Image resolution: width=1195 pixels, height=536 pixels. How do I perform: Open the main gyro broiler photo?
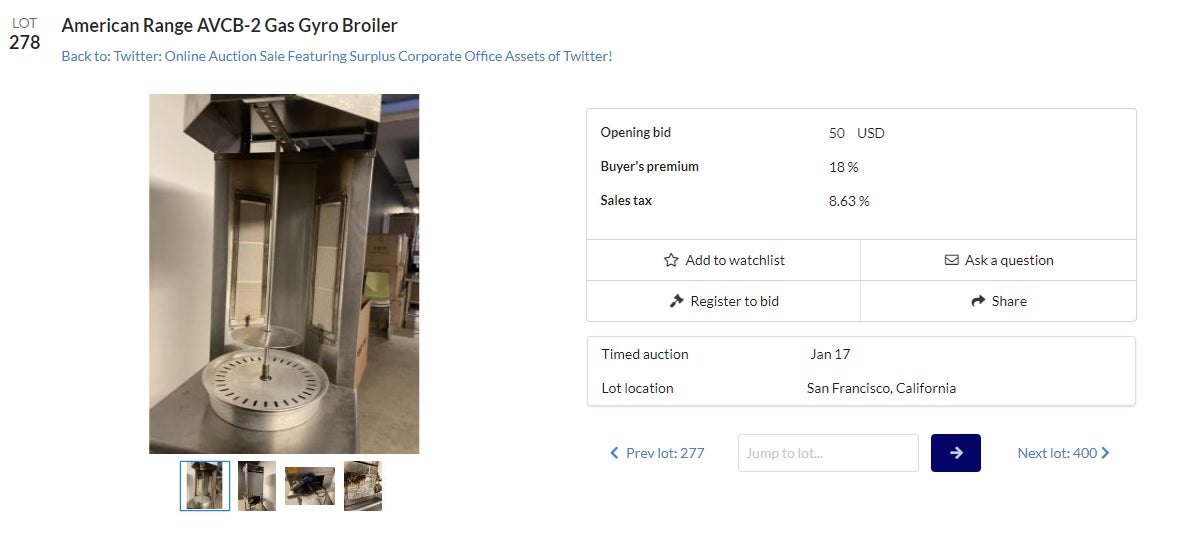click(284, 274)
